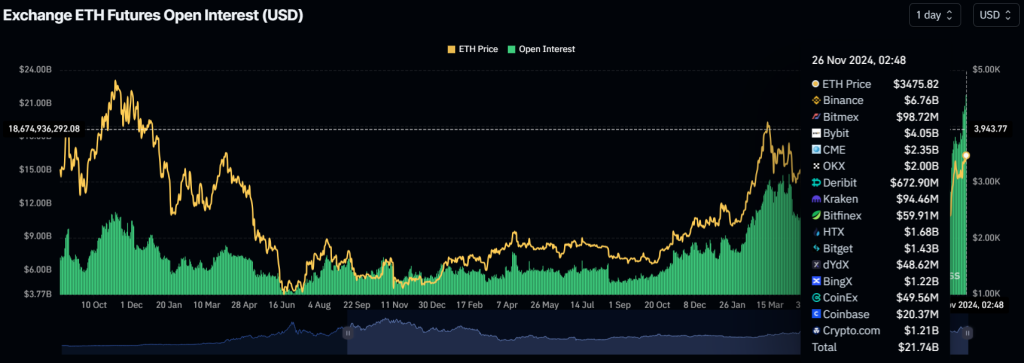Viewport: 1024px width, 363px height.
Task: Click the 10 Oct x-axis date label
Action: 94,304
